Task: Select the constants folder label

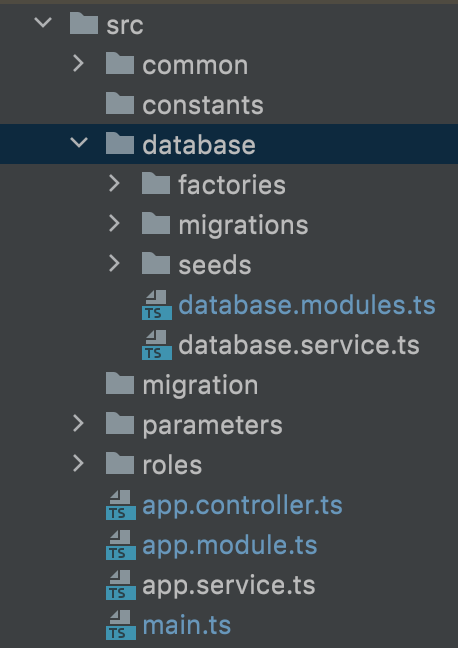Action: click(203, 105)
